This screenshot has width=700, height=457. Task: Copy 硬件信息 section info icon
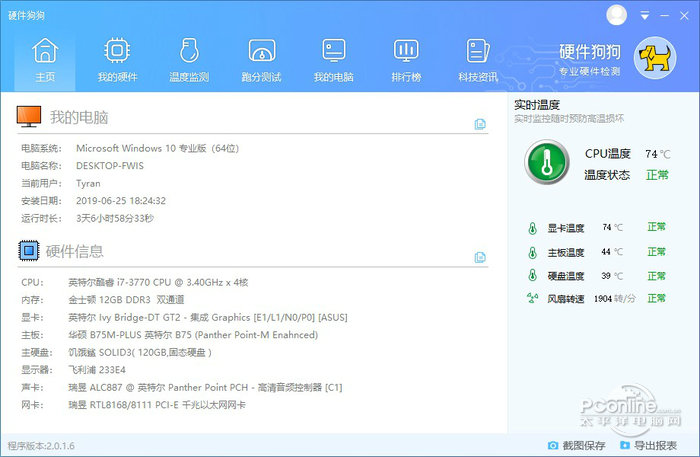click(480, 258)
